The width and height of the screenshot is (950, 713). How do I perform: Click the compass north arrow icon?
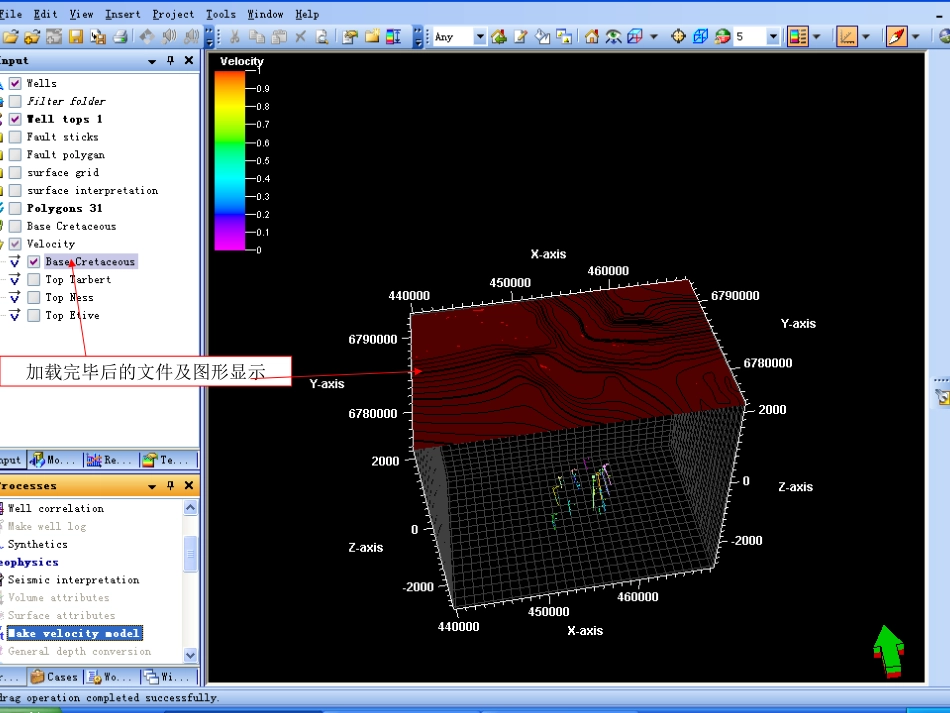click(896, 37)
